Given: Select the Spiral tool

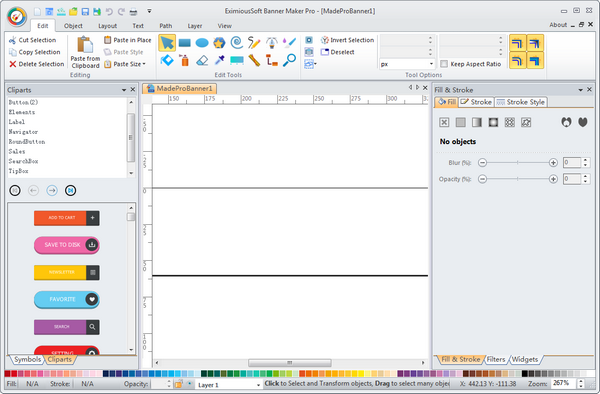Looking at the screenshot, I should click(x=236, y=42).
